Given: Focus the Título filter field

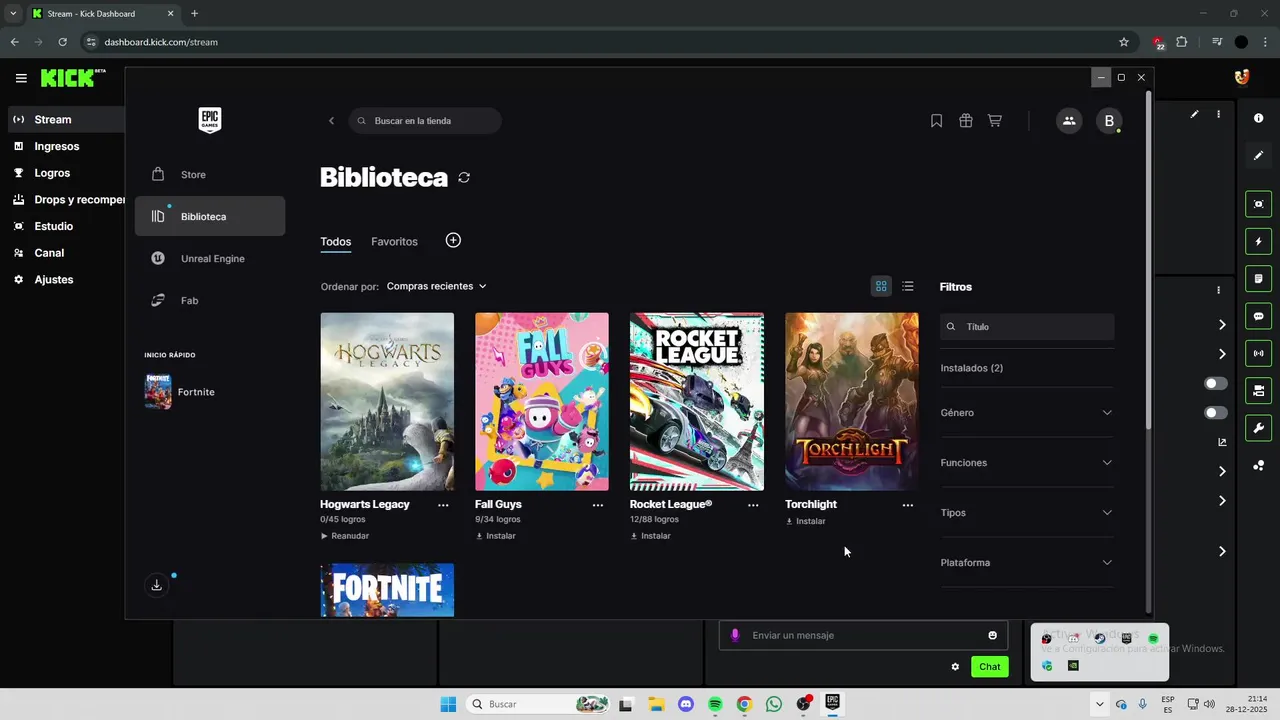Looking at the screenshot, I should [1027, 327].
